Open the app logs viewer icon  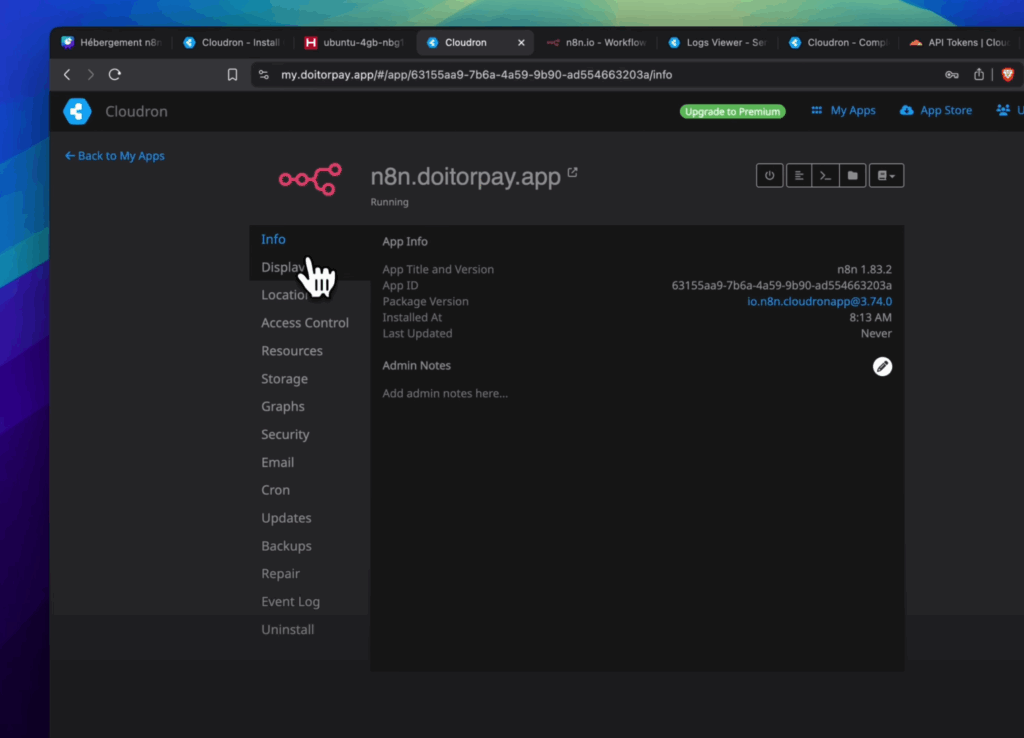[x=798, y=175]
